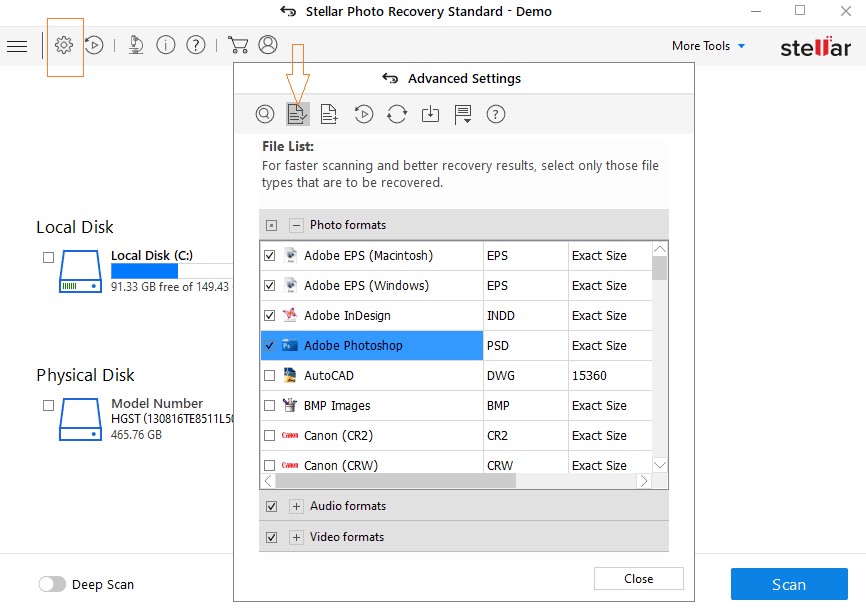Uncheck Adobe EPS (Windows) checkbox
Screen dimensions: 866x610
(x=270, y=286)
